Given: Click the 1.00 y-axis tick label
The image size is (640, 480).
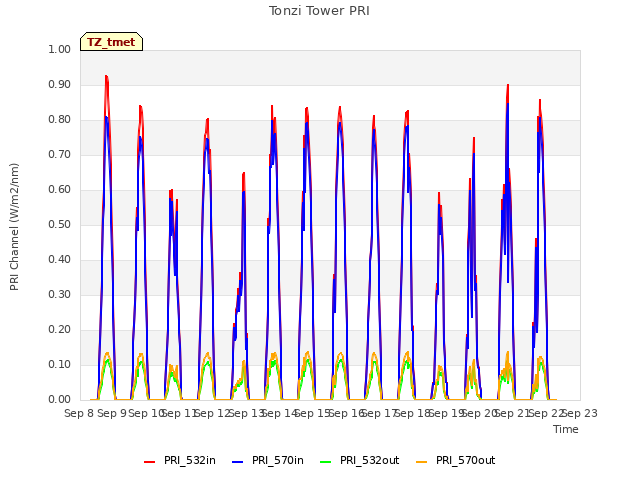Looking at the screenshot, I should point(60,49).
